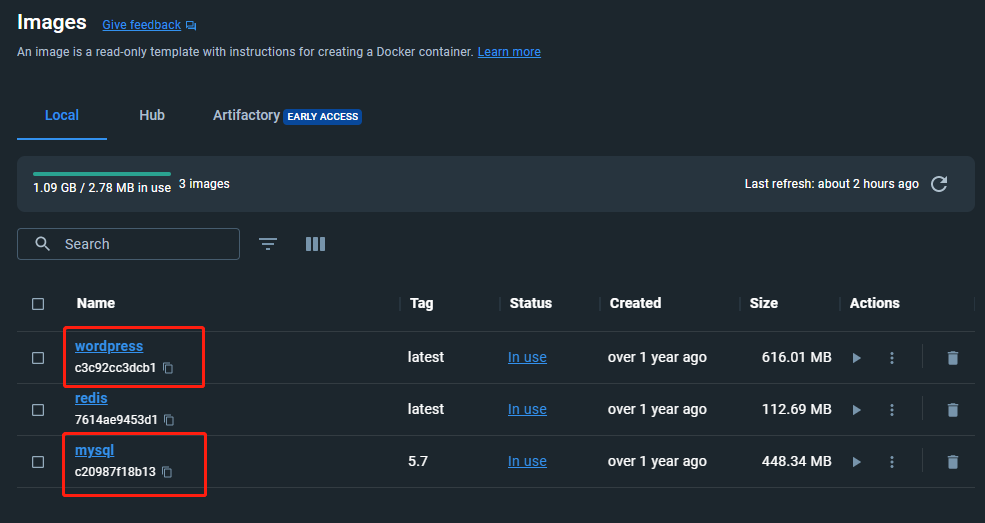Open the column display settings icon
This screenshot has width=985, height=523.
pos(315,244)
